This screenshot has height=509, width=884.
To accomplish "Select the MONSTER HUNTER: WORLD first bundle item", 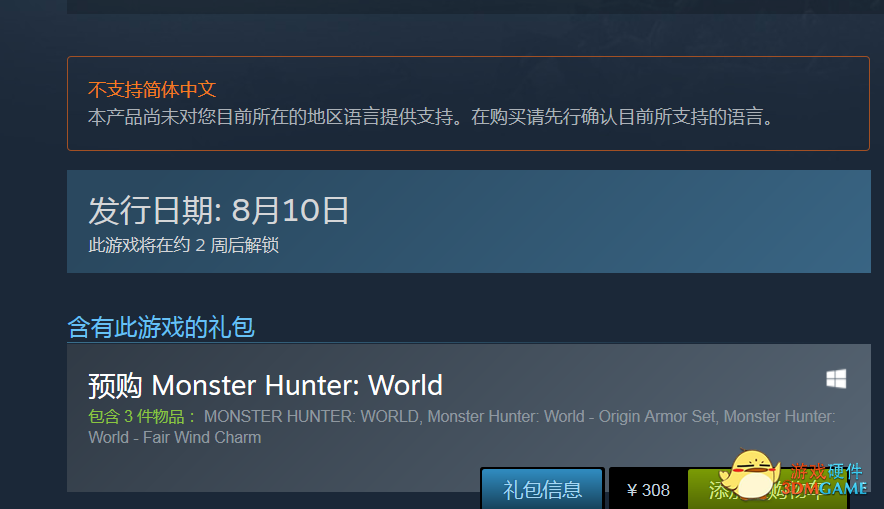I will click(312, 417).
